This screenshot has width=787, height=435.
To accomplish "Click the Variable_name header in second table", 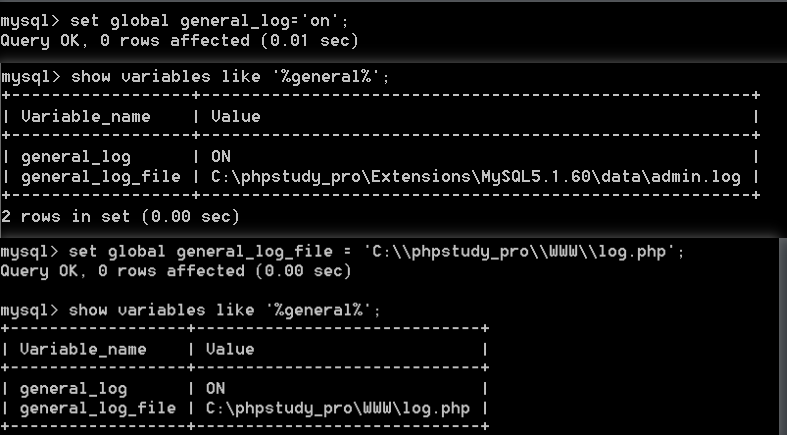I will click(x=83, y=349).
